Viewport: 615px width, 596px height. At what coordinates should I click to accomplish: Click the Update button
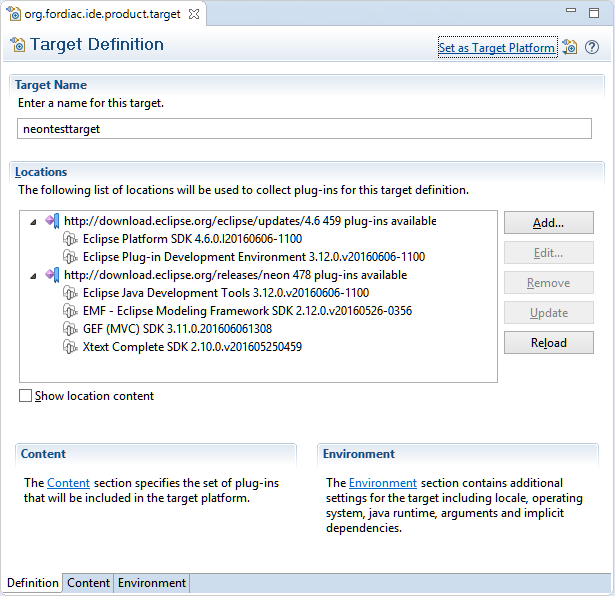pos(549,313)
